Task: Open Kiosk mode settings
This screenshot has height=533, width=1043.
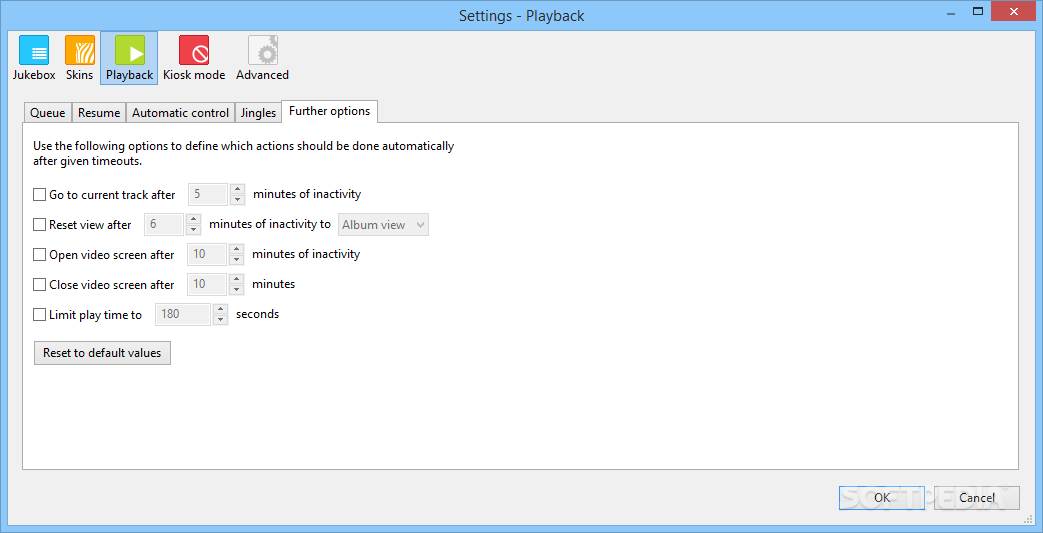Action: pyautogui.click(x=194, y=58)
